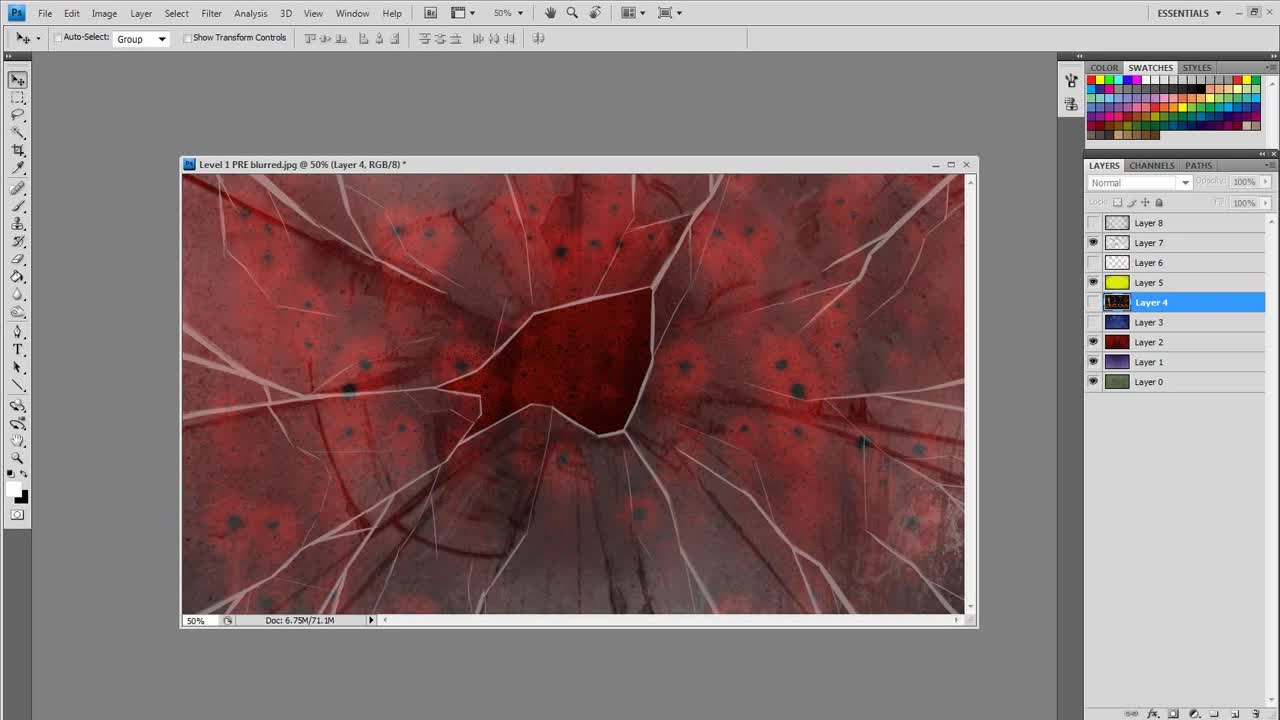Click the foreground color swatch
The height and width of the screenshot is (720, 1280).
pyautogui.click(x=14, y=489)
